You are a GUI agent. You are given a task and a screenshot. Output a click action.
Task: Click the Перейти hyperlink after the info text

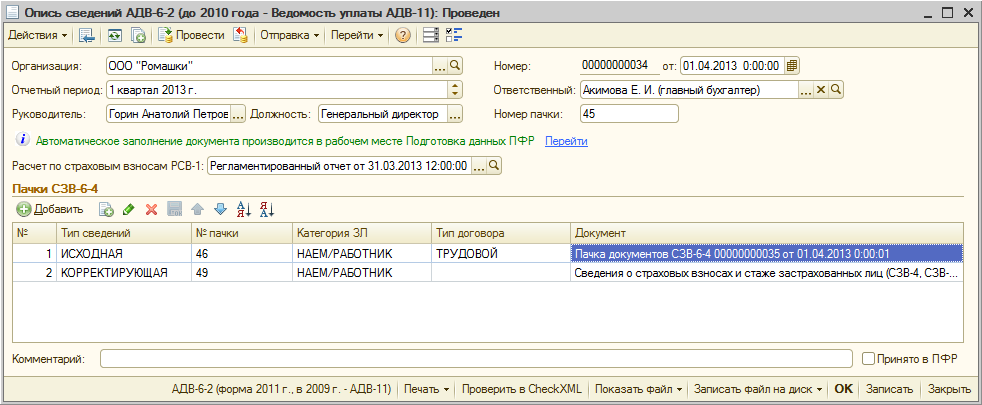pyautogui.click(x=566, y=141)
